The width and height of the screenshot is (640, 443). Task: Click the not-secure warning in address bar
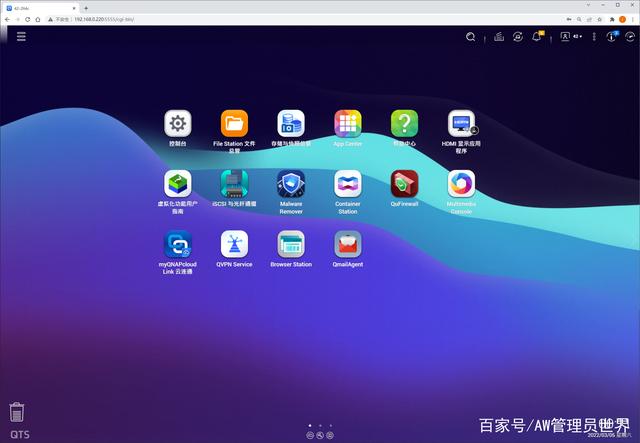tap(59, 19)
